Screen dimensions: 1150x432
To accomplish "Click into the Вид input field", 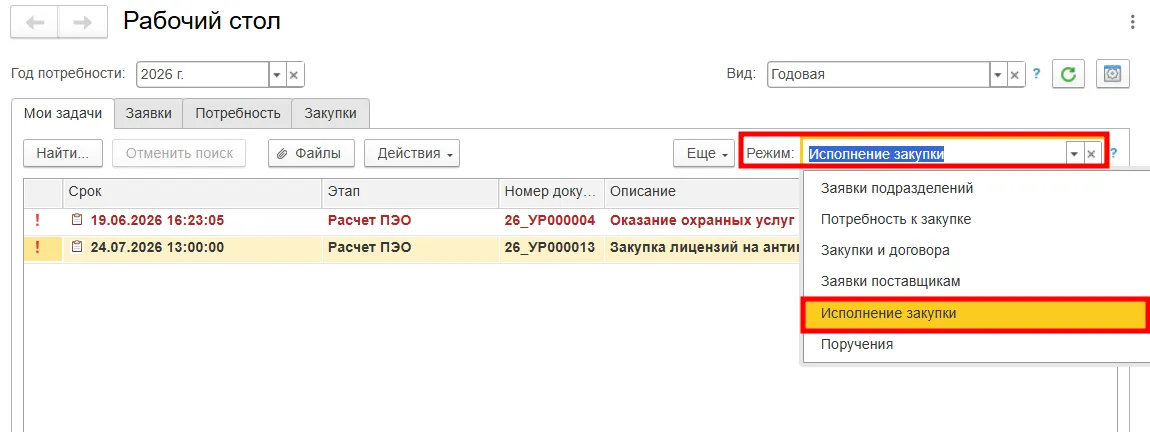I will (879, 75).
